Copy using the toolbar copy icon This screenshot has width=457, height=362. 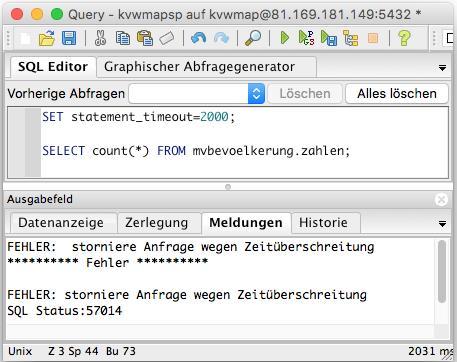[123, 38]
